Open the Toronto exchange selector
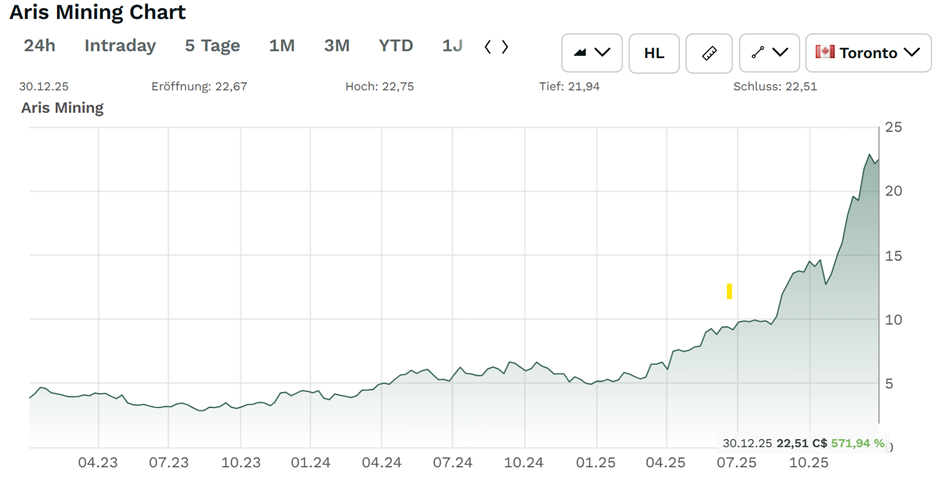 867,53
